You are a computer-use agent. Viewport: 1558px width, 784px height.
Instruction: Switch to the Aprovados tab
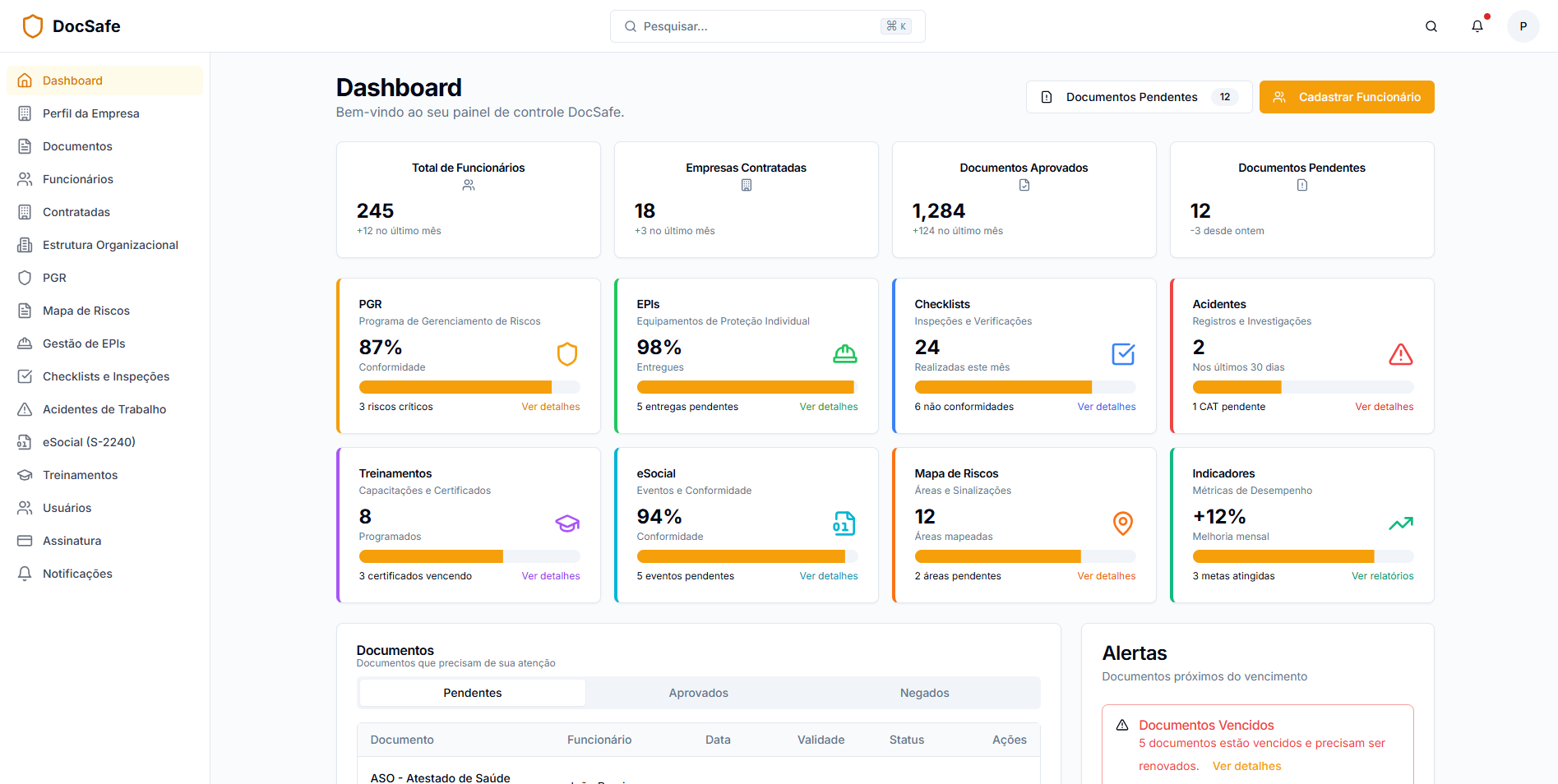tap(699, 693)
